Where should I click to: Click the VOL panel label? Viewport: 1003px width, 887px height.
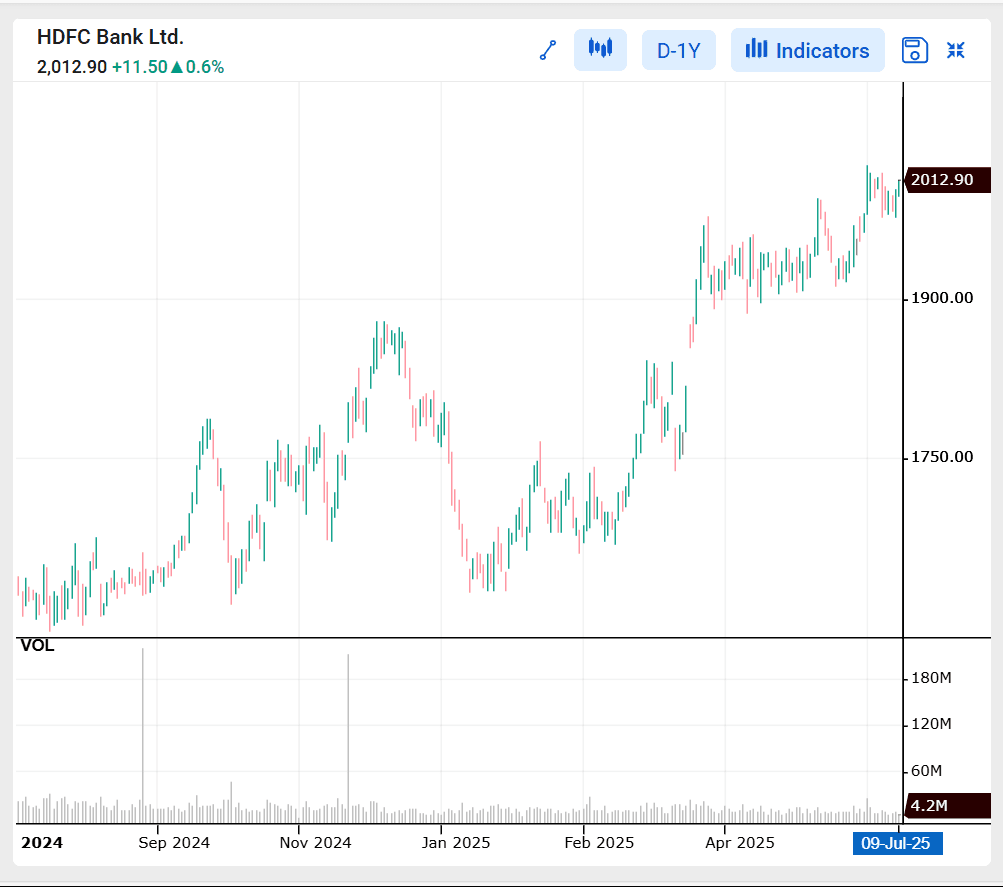click(x=37, y=645)
